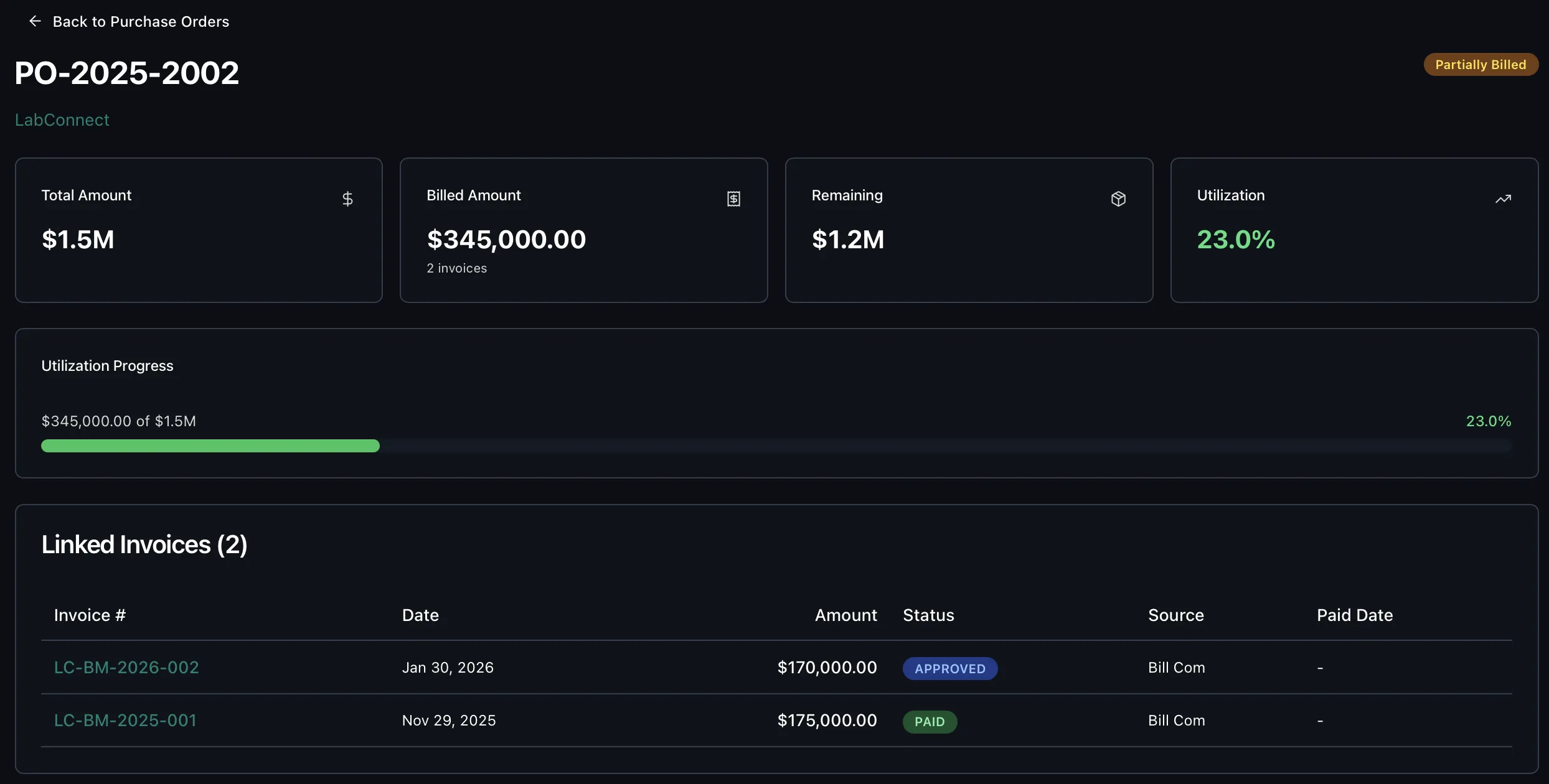Image resolution: width=1549 pixels, height=784 pixels.
Task: Click the 23.0% utilization value
Action: point(1235,240)
